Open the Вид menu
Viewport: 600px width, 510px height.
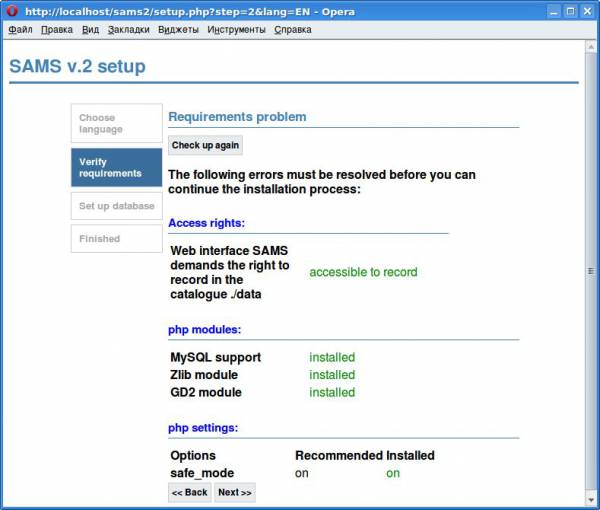pos(90,30)
